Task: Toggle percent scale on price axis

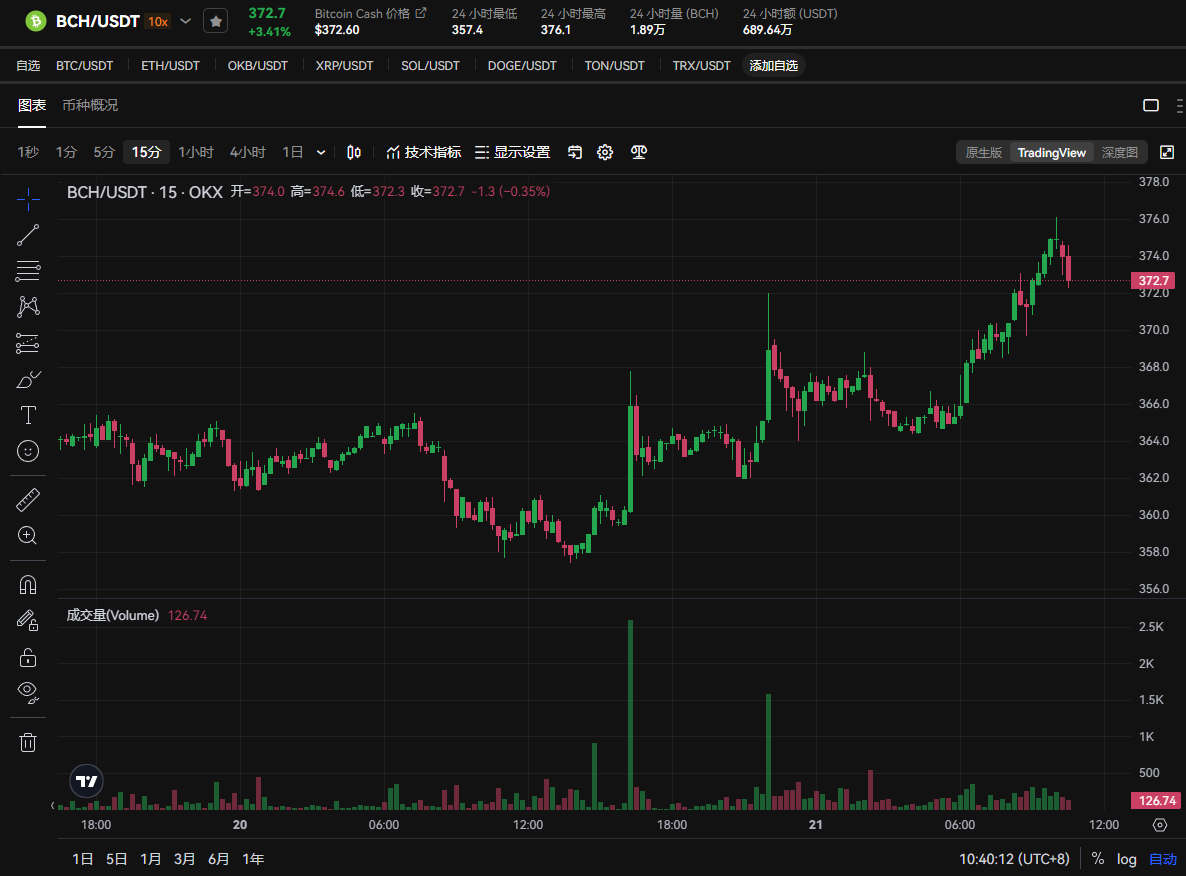Action: [x=1098, y=859]
